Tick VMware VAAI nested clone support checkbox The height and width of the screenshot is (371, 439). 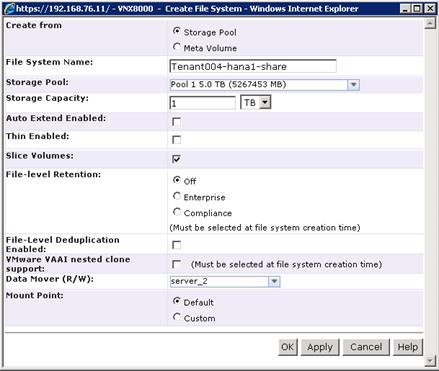[x=177, y=264]
